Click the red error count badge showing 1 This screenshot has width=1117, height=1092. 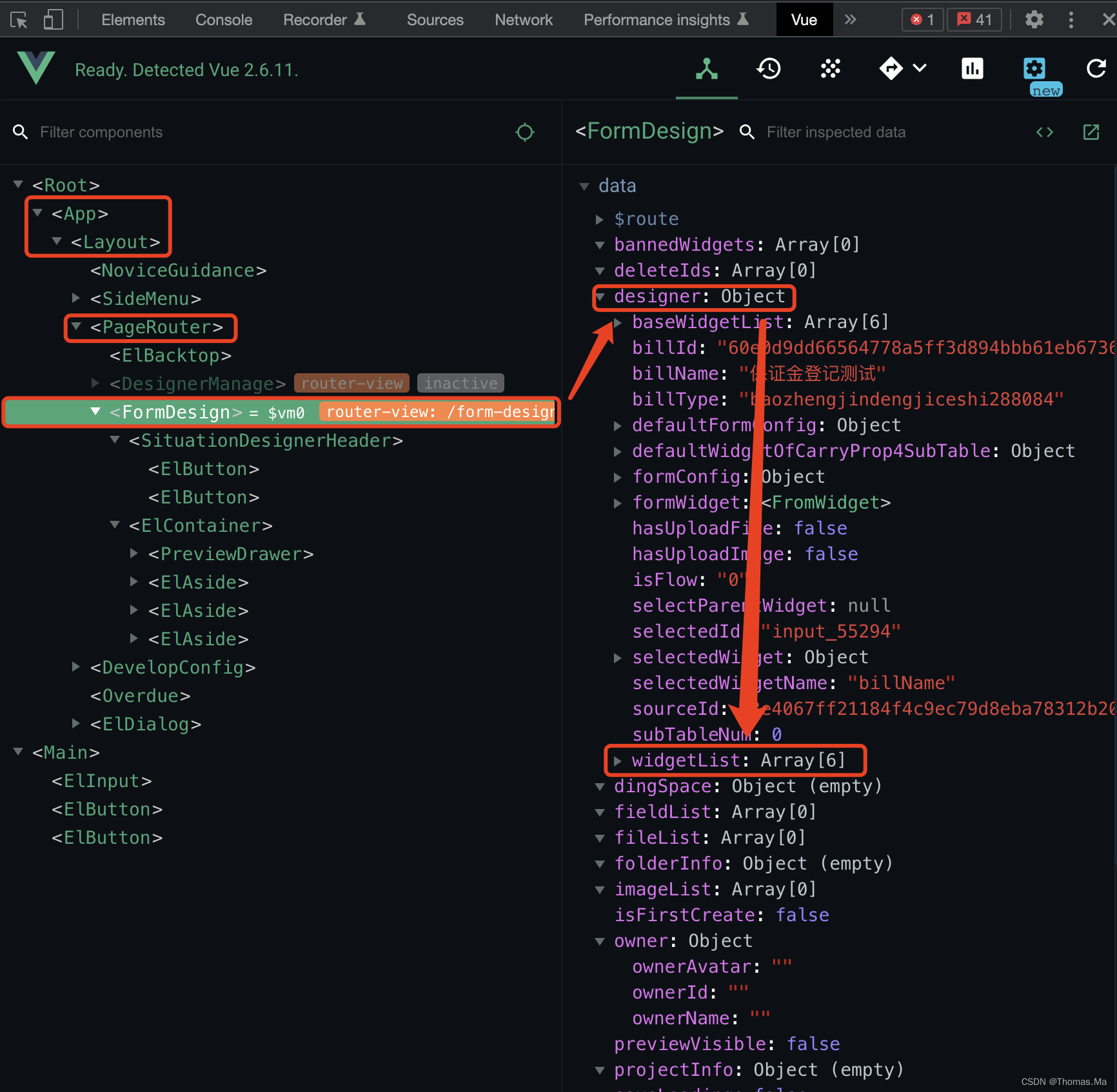922,20
